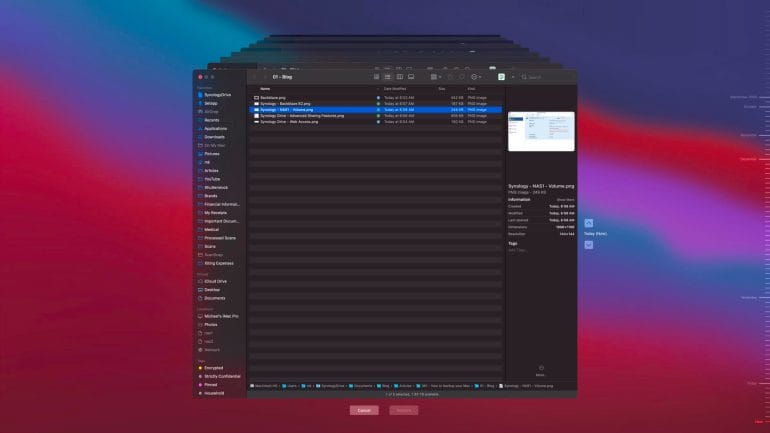
Task: Click the green document app icon in toolbar
Action: coord(501,77)
